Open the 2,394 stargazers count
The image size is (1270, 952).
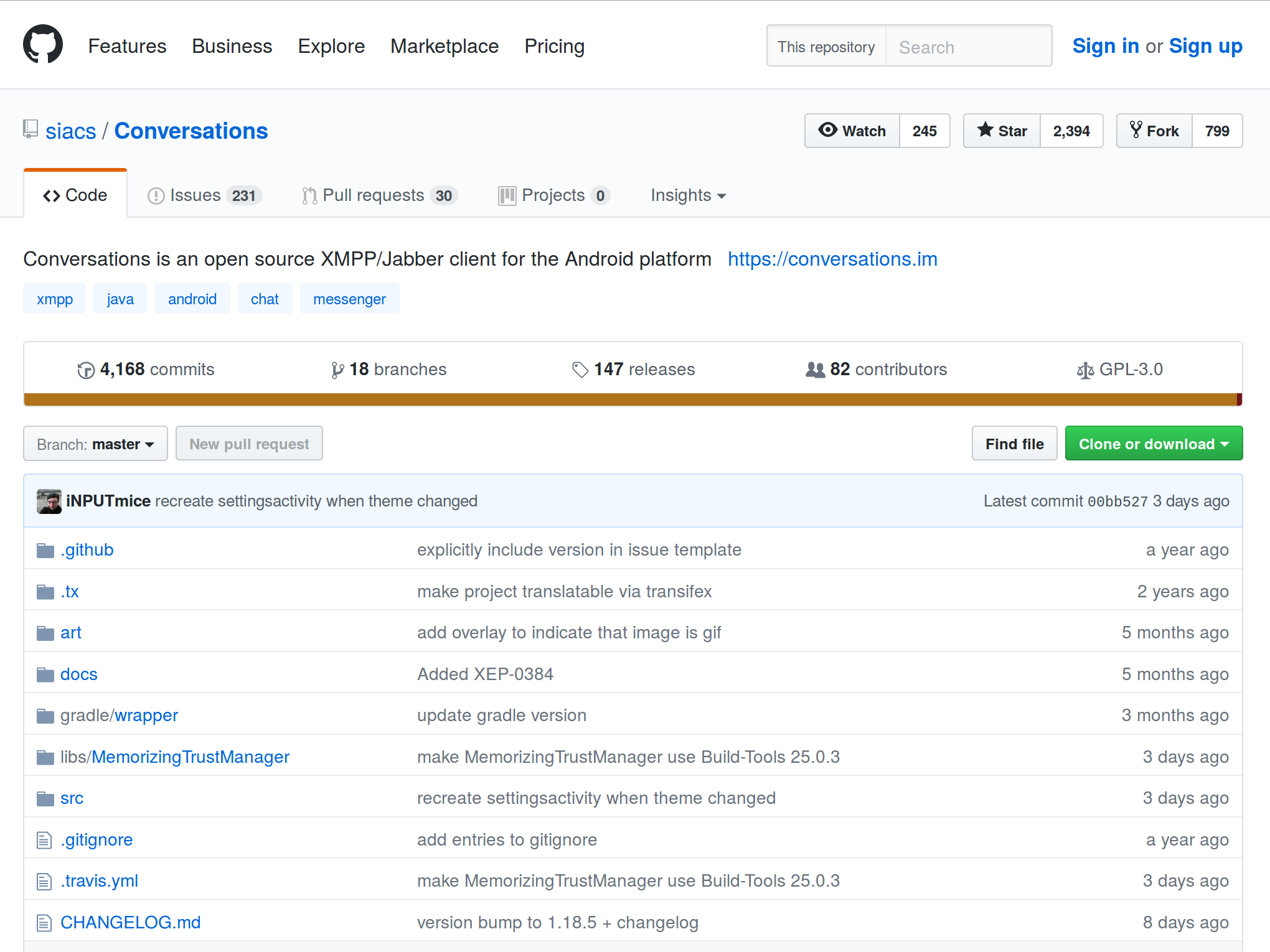coord(1071,131)
